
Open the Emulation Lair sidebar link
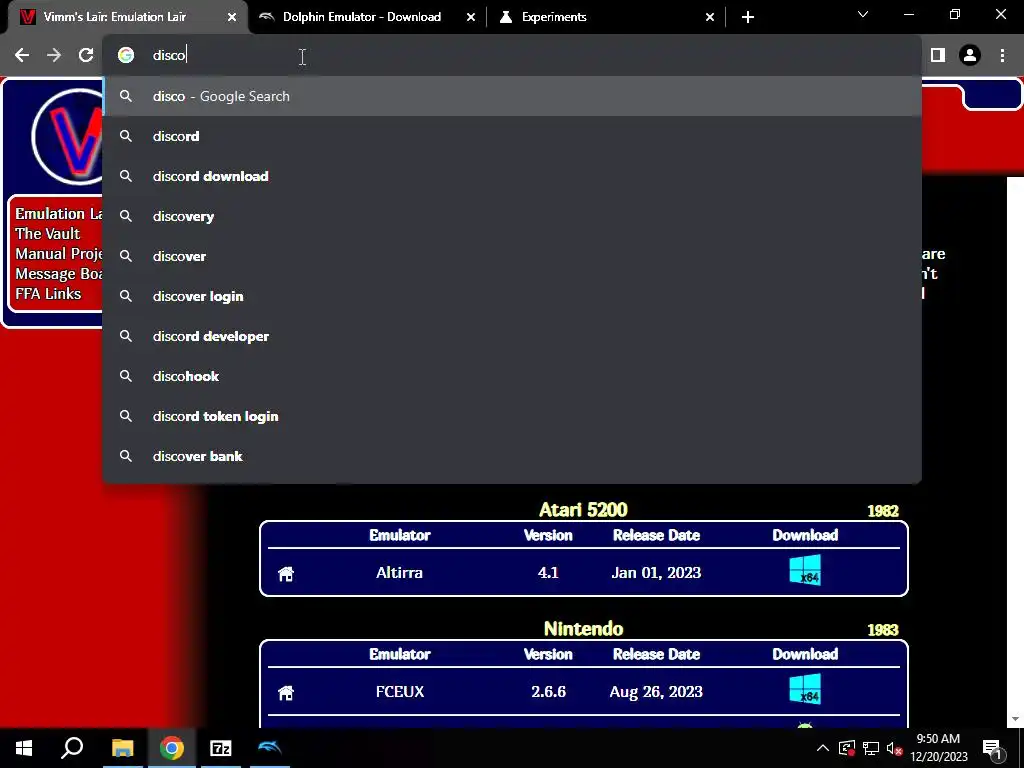point(59,214)
